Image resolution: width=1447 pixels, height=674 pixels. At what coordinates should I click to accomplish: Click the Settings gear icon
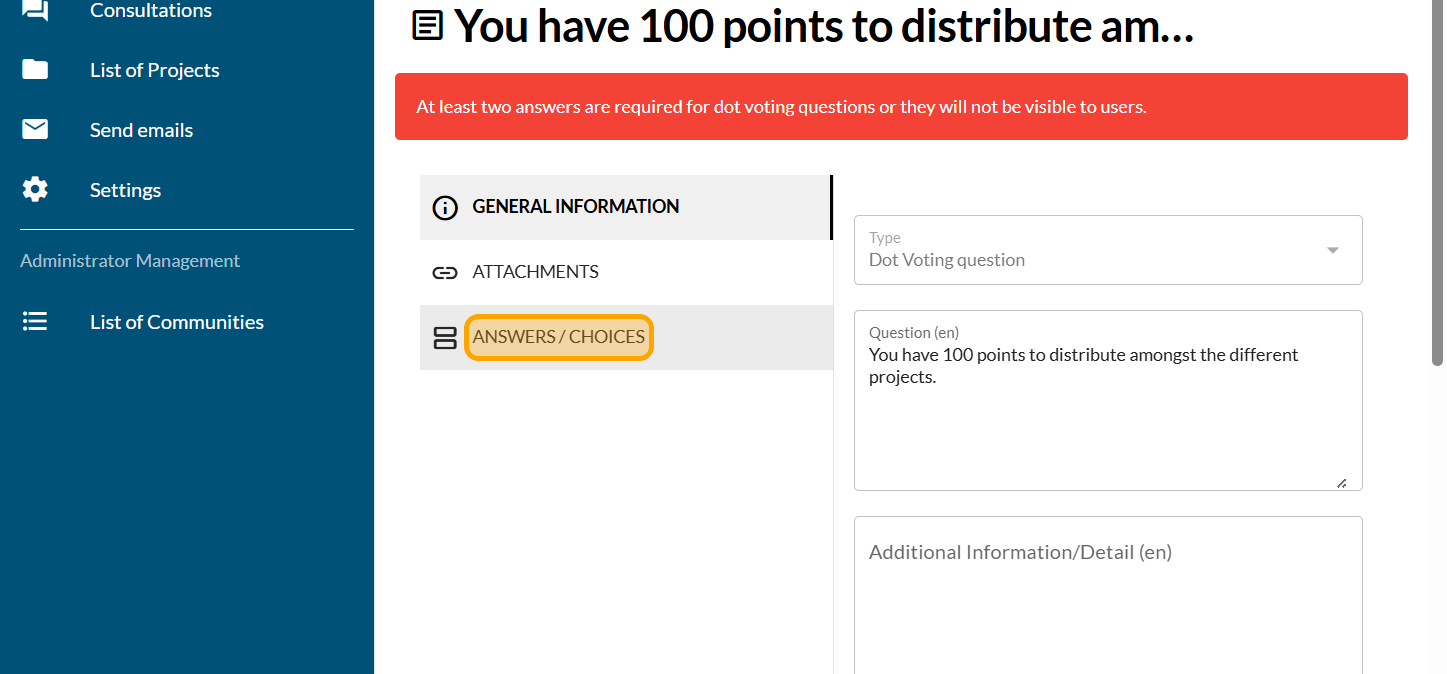point(35,190)
